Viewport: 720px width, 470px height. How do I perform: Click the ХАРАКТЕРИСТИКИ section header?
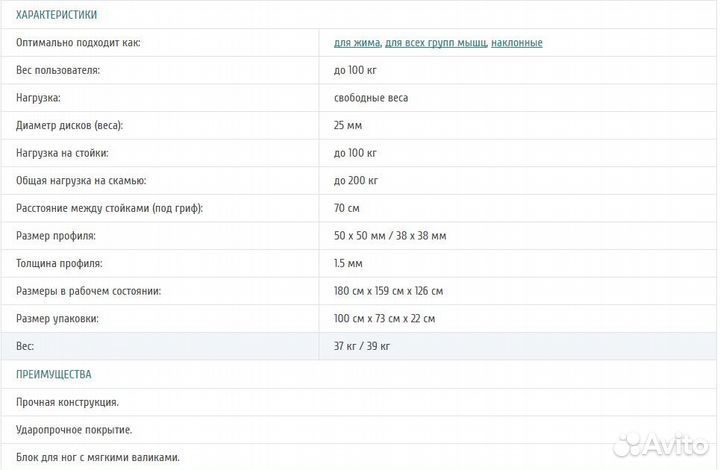[57, 15]
